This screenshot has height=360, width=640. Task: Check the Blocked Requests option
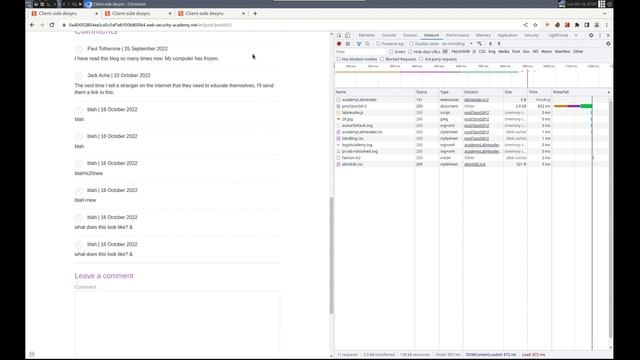[x=382, y=59]
